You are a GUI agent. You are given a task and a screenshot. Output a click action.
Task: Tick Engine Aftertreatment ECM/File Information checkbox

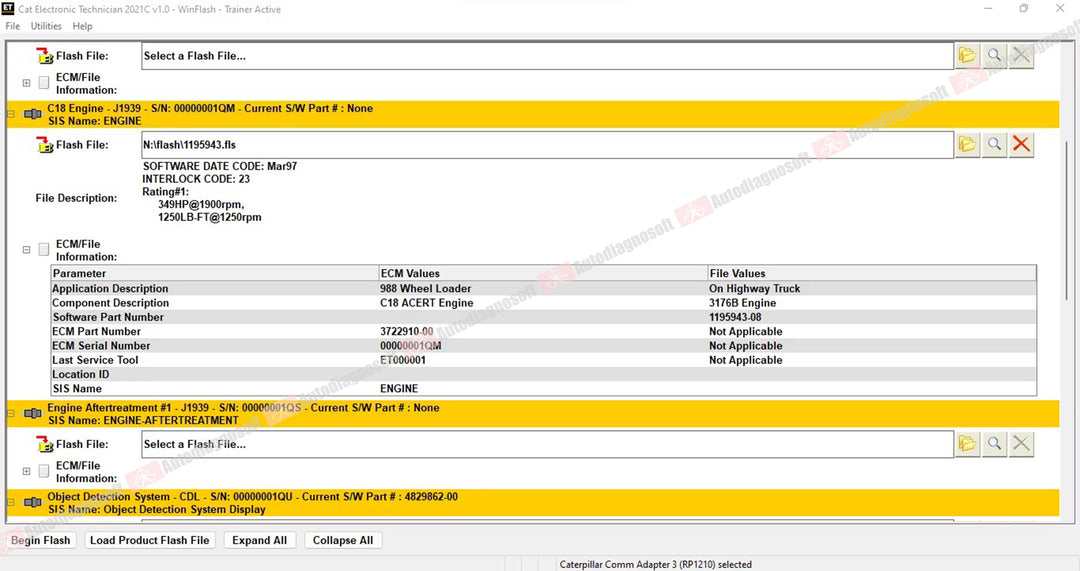pyautogui.click(x=44, y=471)
